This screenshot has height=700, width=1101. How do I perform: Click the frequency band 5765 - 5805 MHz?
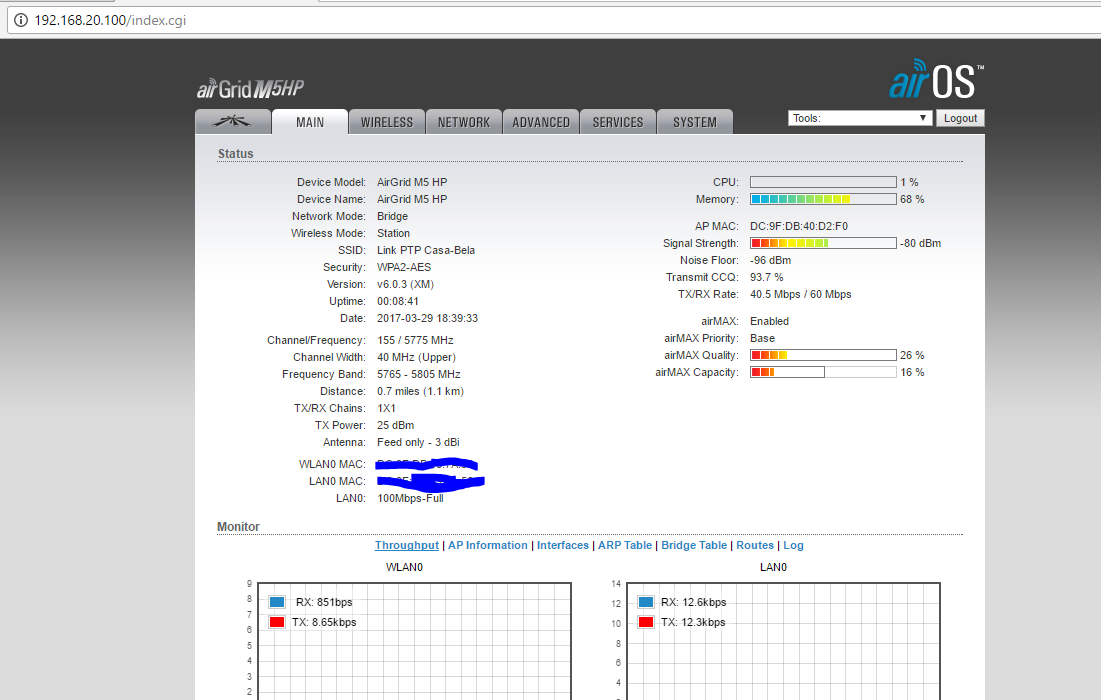point(418,374)
